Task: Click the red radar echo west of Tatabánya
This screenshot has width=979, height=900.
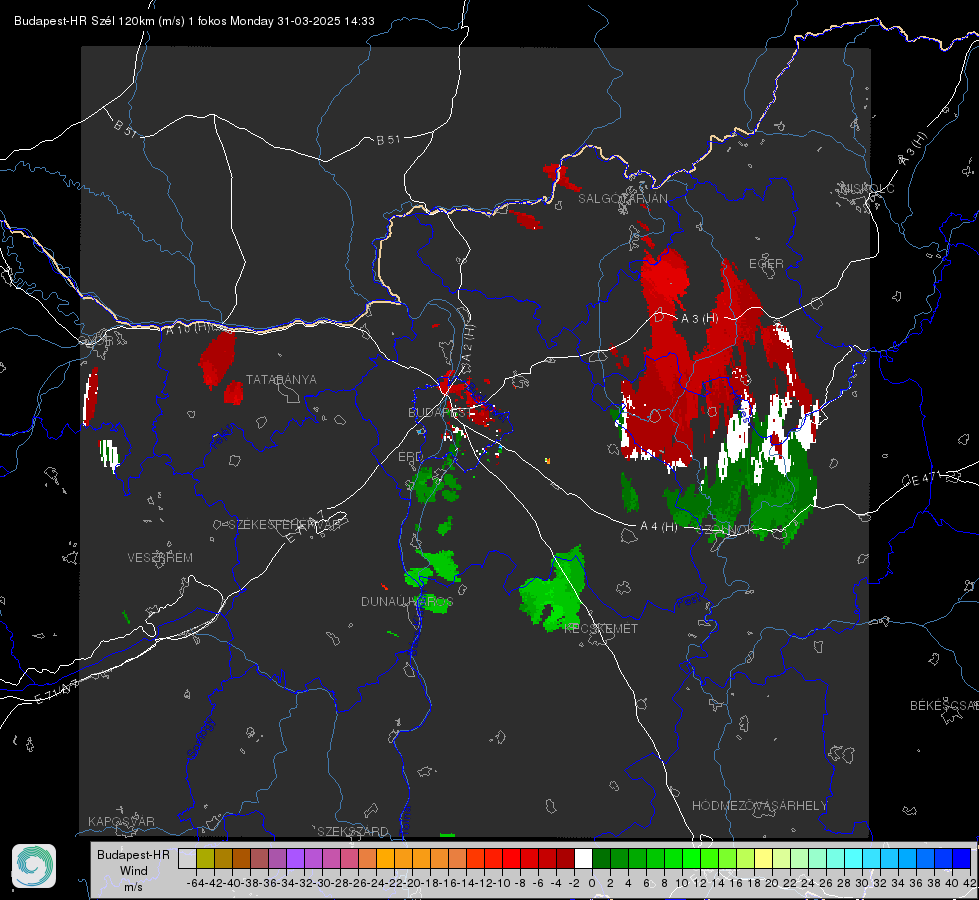Action: (217, 360)
